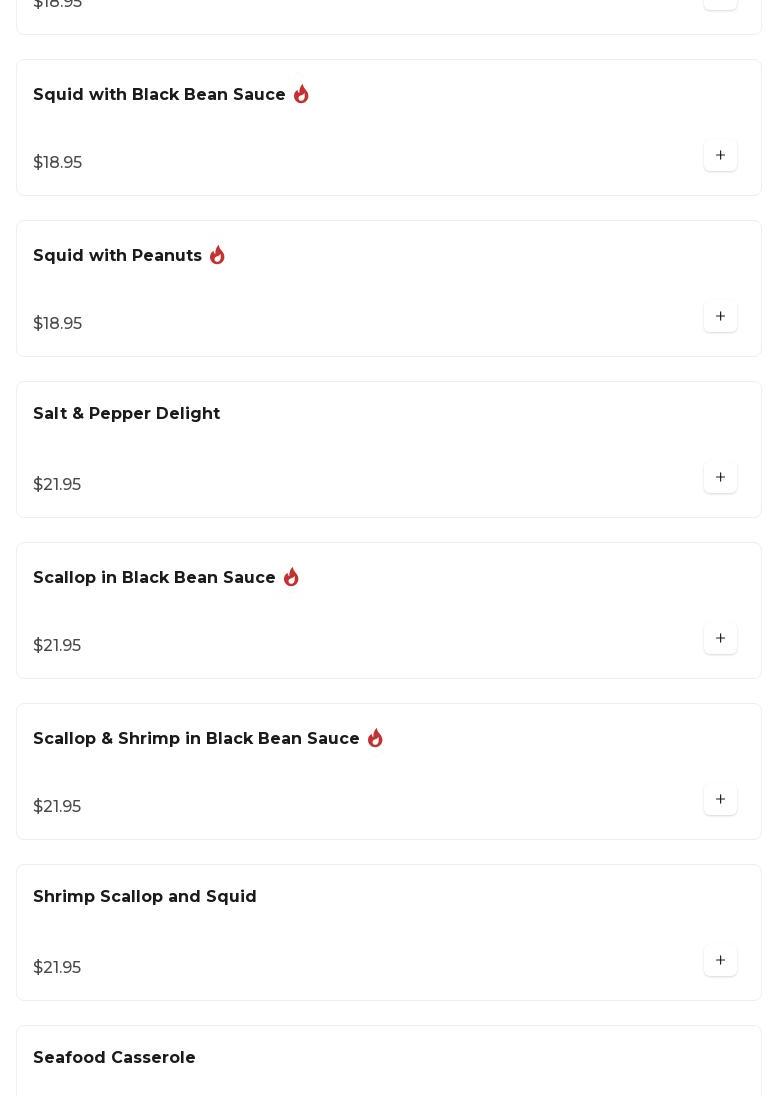The image size is (778, 1096).
Task: Click the $18.95 price under Squid with Peanuts
Action: coord(57,324)
